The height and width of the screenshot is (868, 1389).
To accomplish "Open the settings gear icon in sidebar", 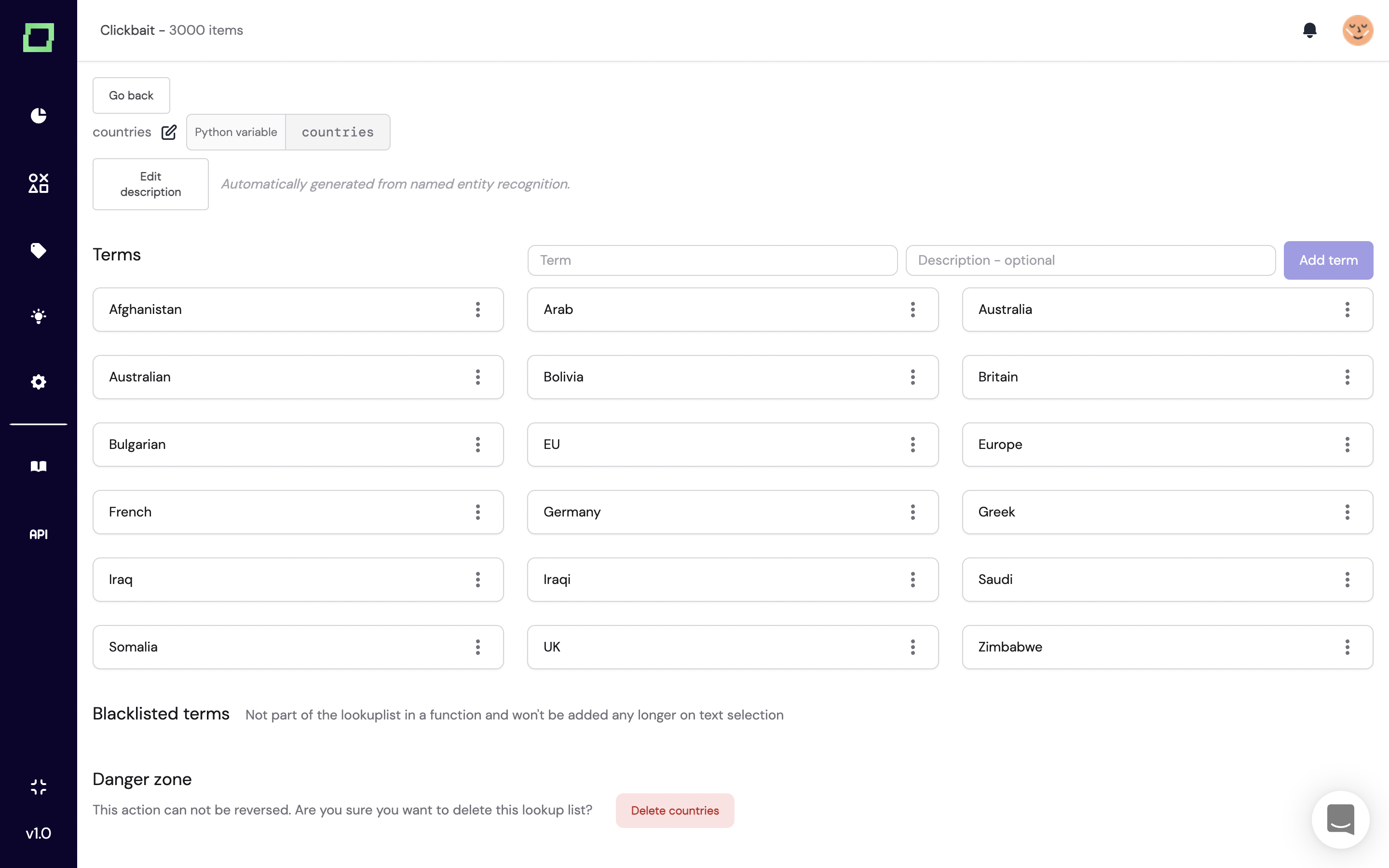I will (39, 382).
